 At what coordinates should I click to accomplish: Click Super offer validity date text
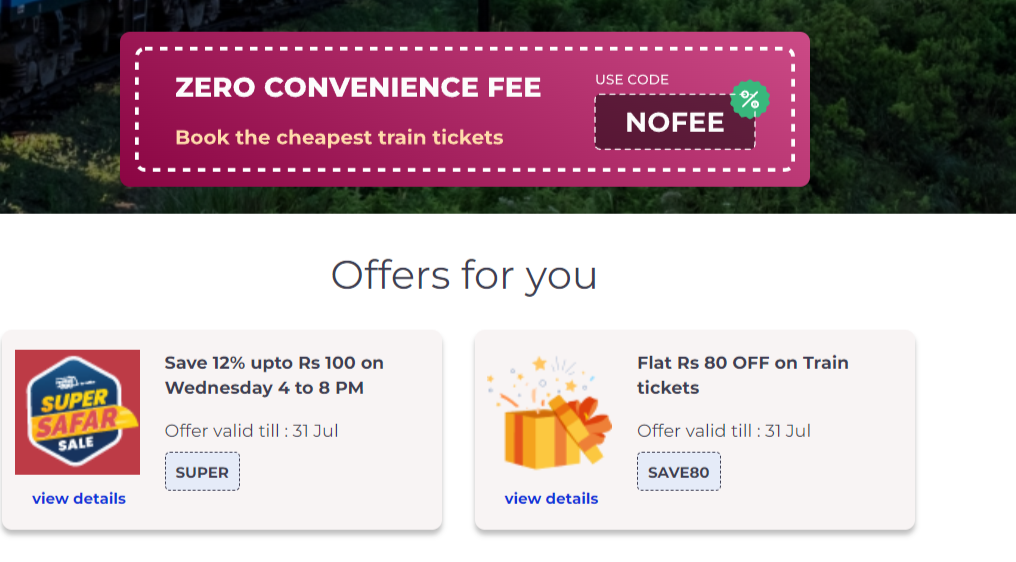click(251, 431)
